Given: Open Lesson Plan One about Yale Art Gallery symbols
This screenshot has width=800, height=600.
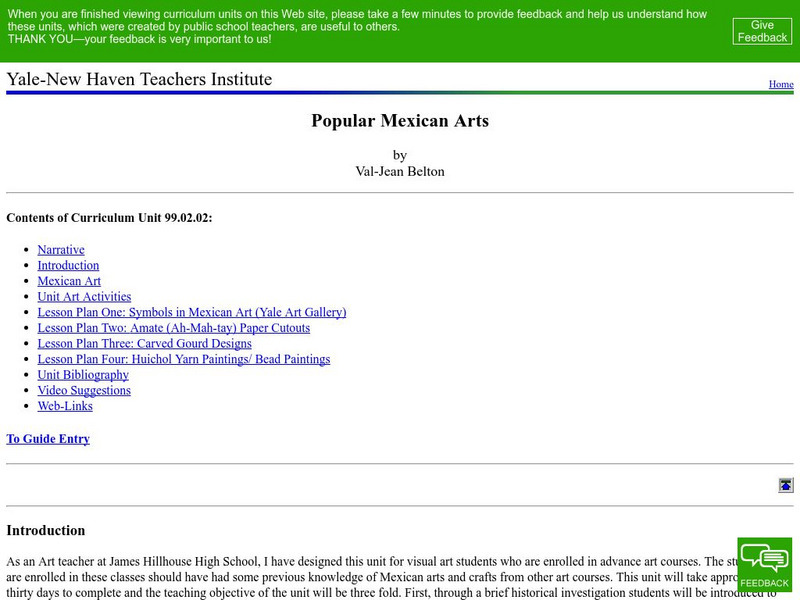Looking at the screenshot, I should (190, 312).
